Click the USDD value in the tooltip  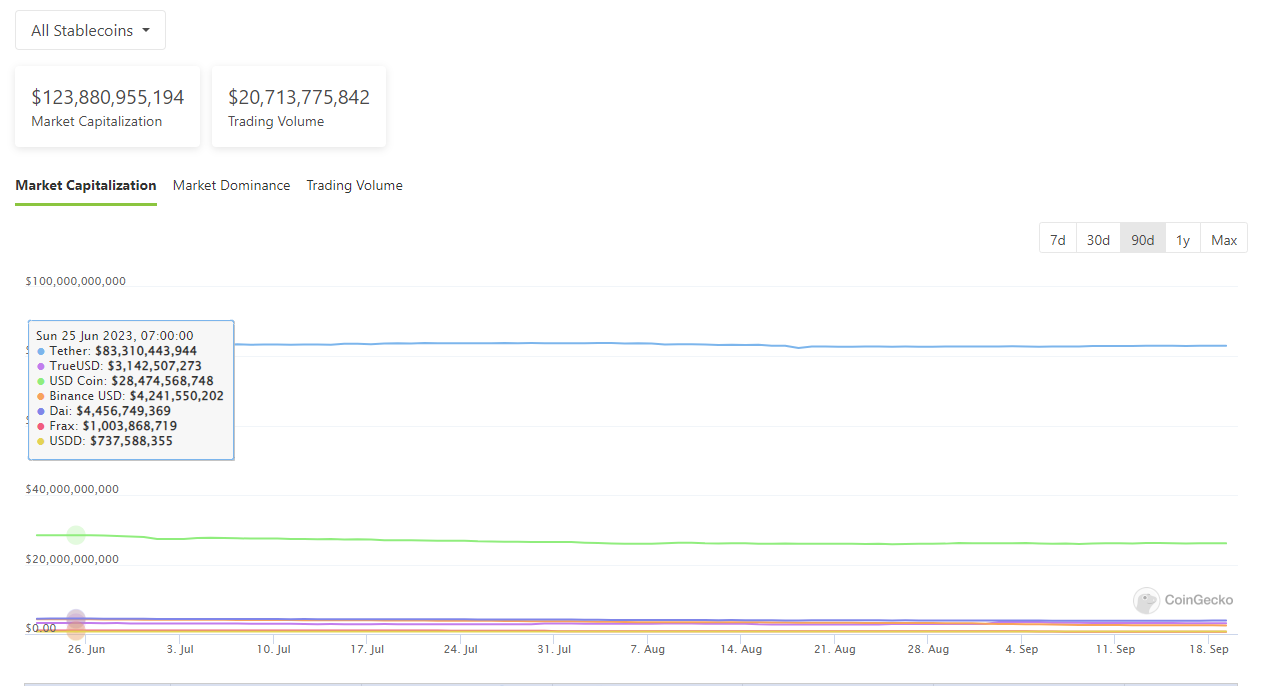[131, 441]
